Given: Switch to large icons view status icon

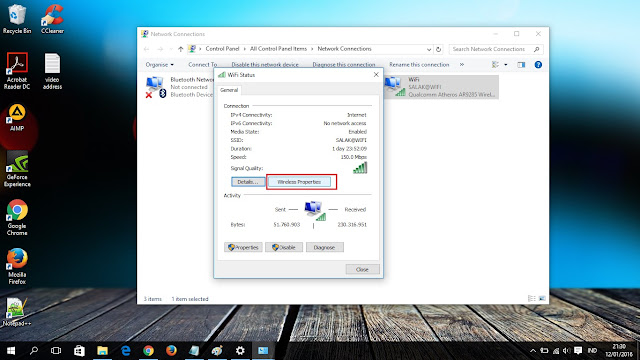Looking at the screenshot, I should tap(542, 299).
